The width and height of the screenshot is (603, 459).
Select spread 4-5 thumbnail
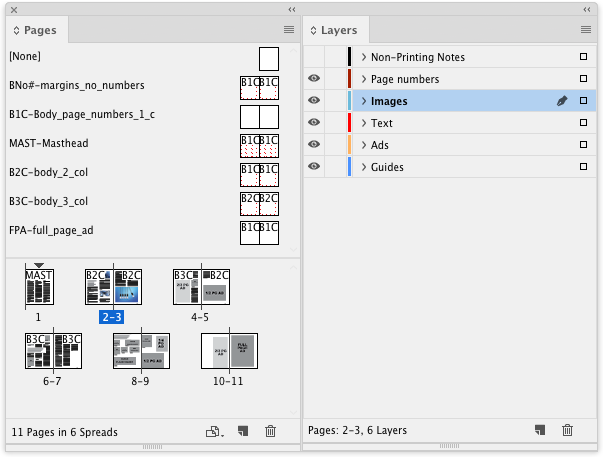[202, 287]
